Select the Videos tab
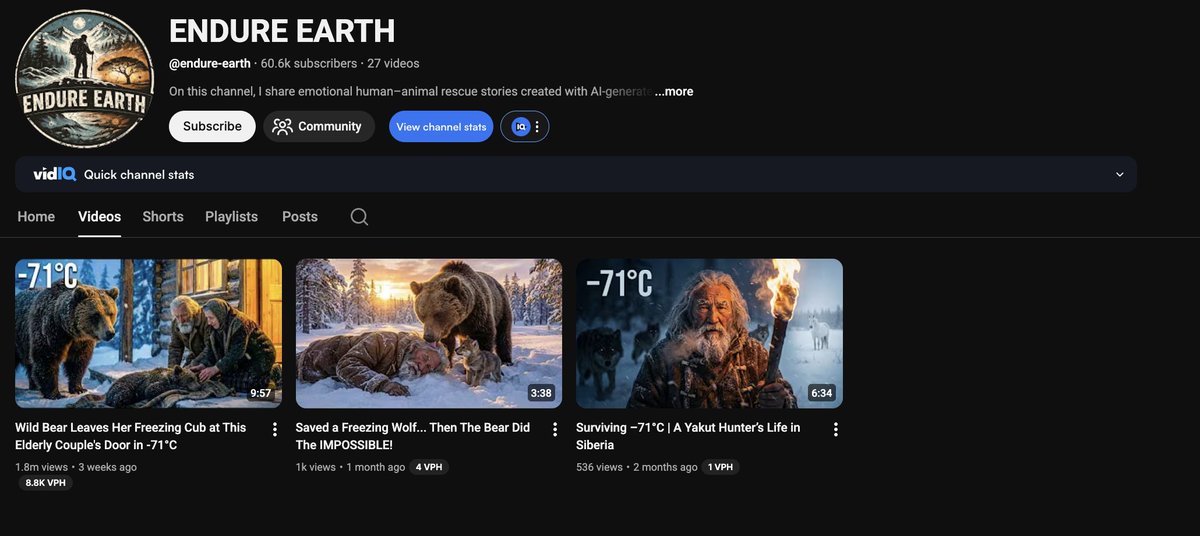 [x=99, y=217]
